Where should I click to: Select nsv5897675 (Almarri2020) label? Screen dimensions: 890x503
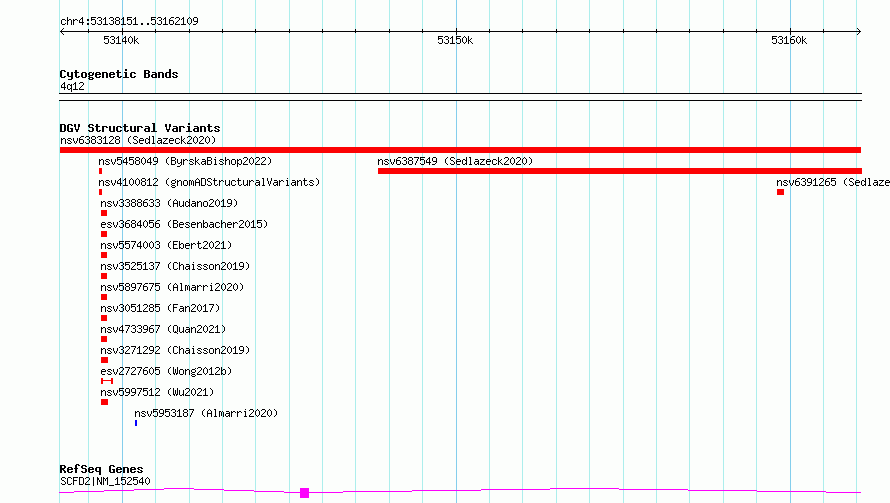coord(172,287)
